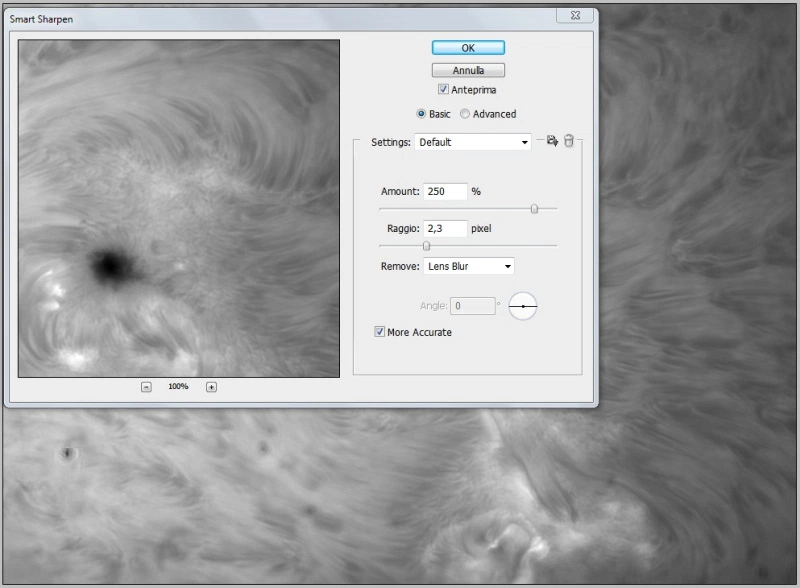Click the Annulla cancel button

468,71
